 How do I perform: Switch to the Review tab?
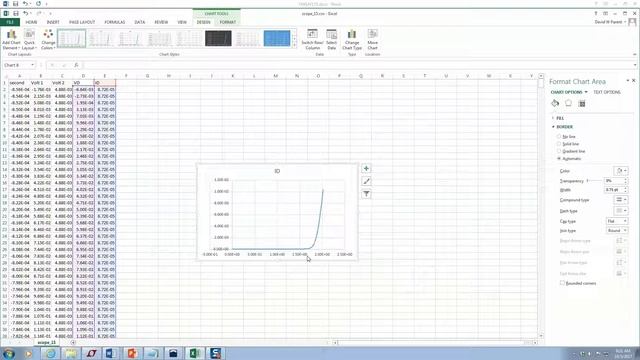pos(161,22)
